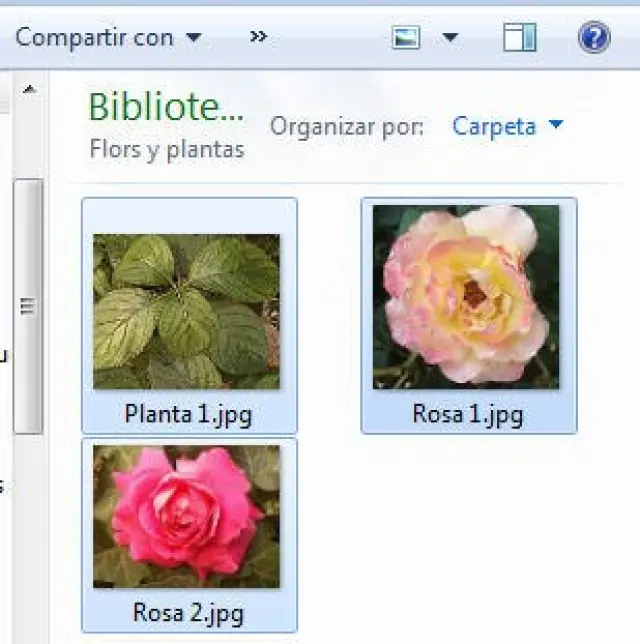Screen dimensions: 640x644
Task: Click the Flors y plantas subtitle text
Action: 167,149
